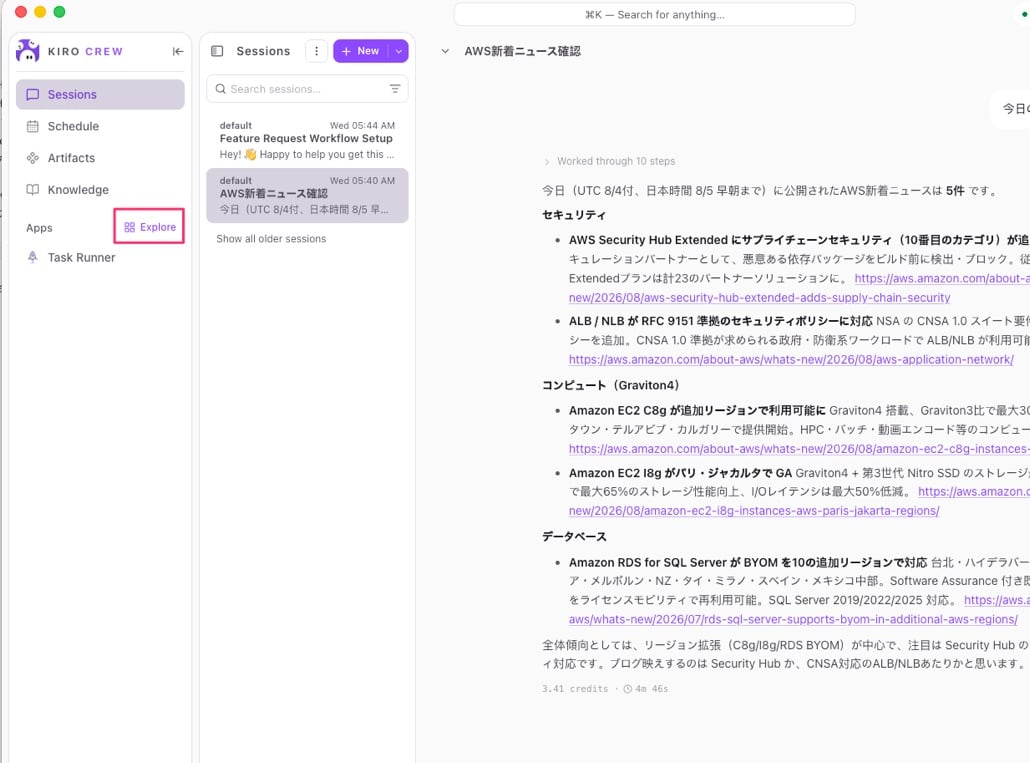
Task: Open the session filter icon
Action: coord(395,89)
